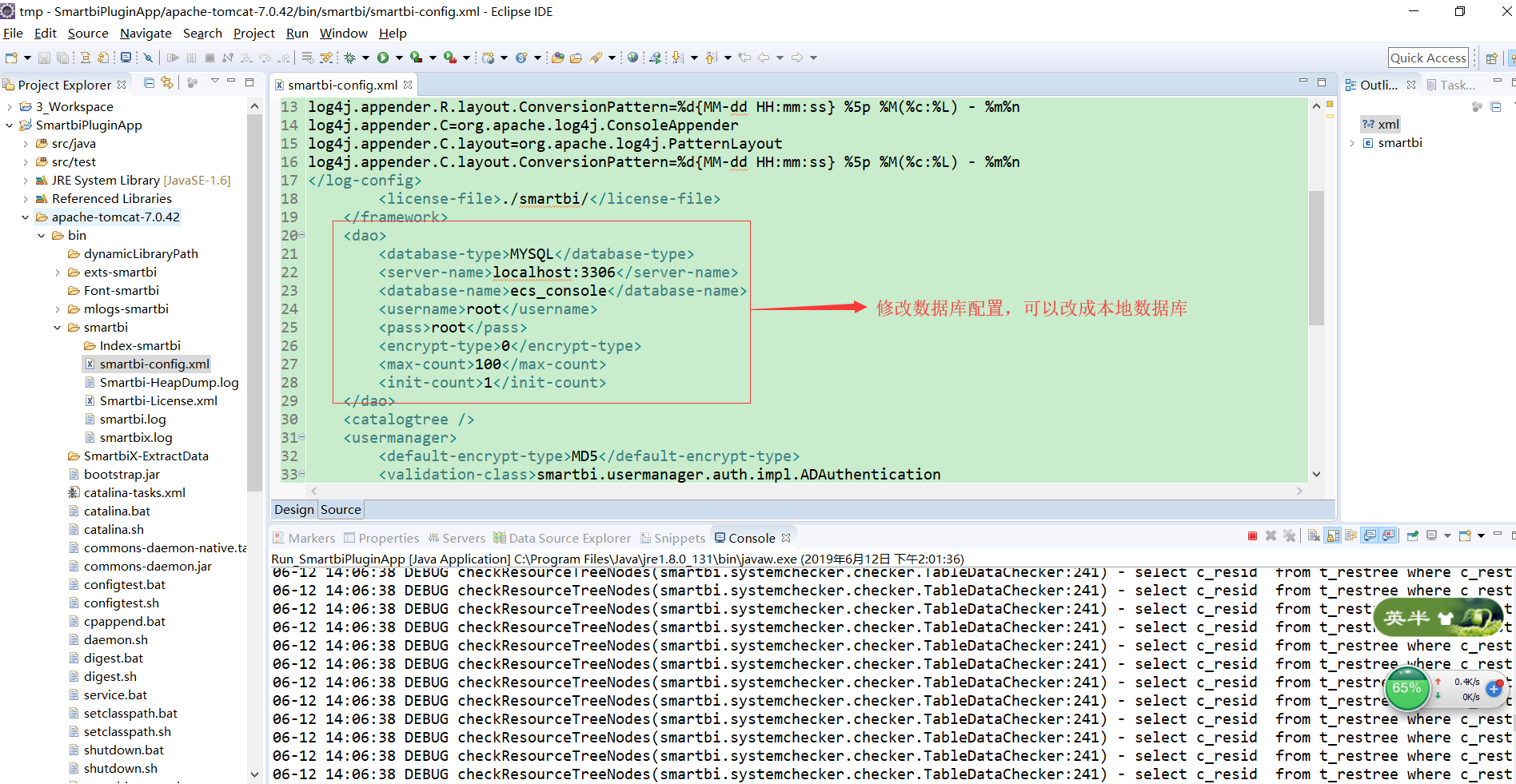Click the New file toolbar icon
This screenshot has height=784, width=1516.
pyautogui.click(x=12, y=58)
